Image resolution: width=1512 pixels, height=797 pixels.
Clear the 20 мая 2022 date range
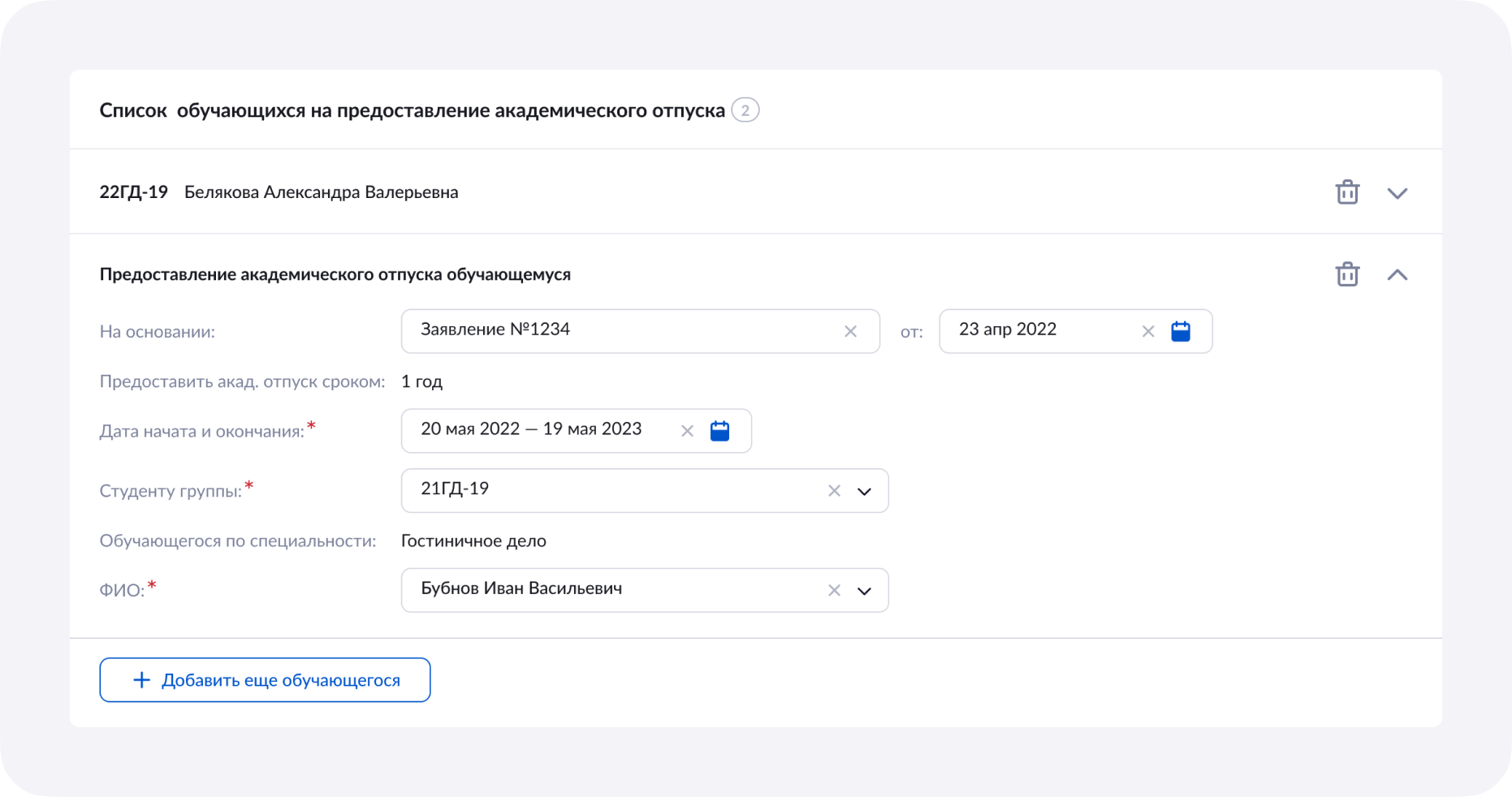687,430
